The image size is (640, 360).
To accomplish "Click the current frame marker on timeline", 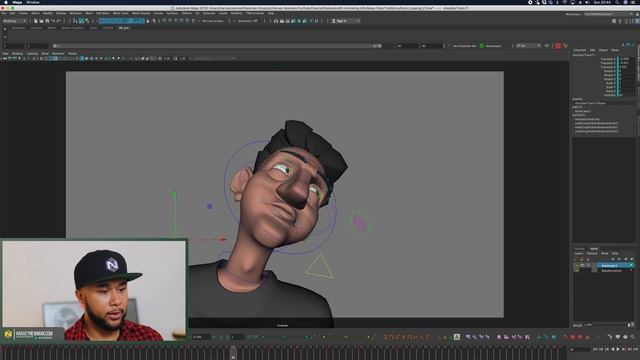I will click(233, 352).
